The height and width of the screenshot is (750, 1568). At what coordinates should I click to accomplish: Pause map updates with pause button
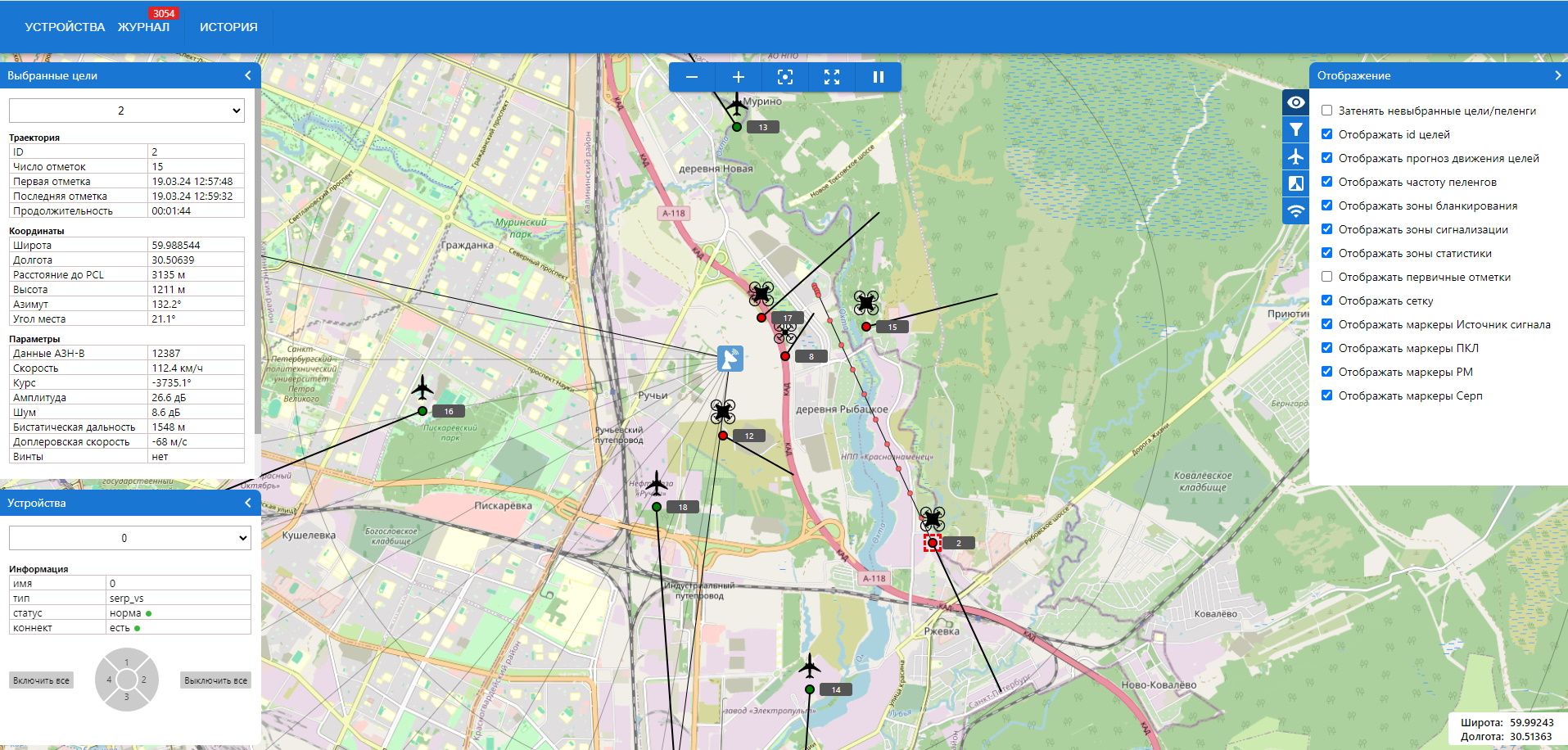[879, 77]
